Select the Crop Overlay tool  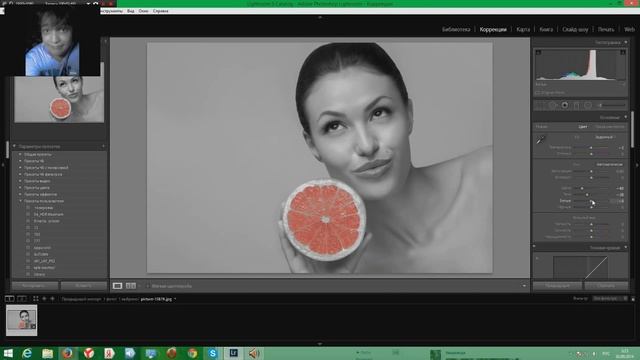pos(540,105)
